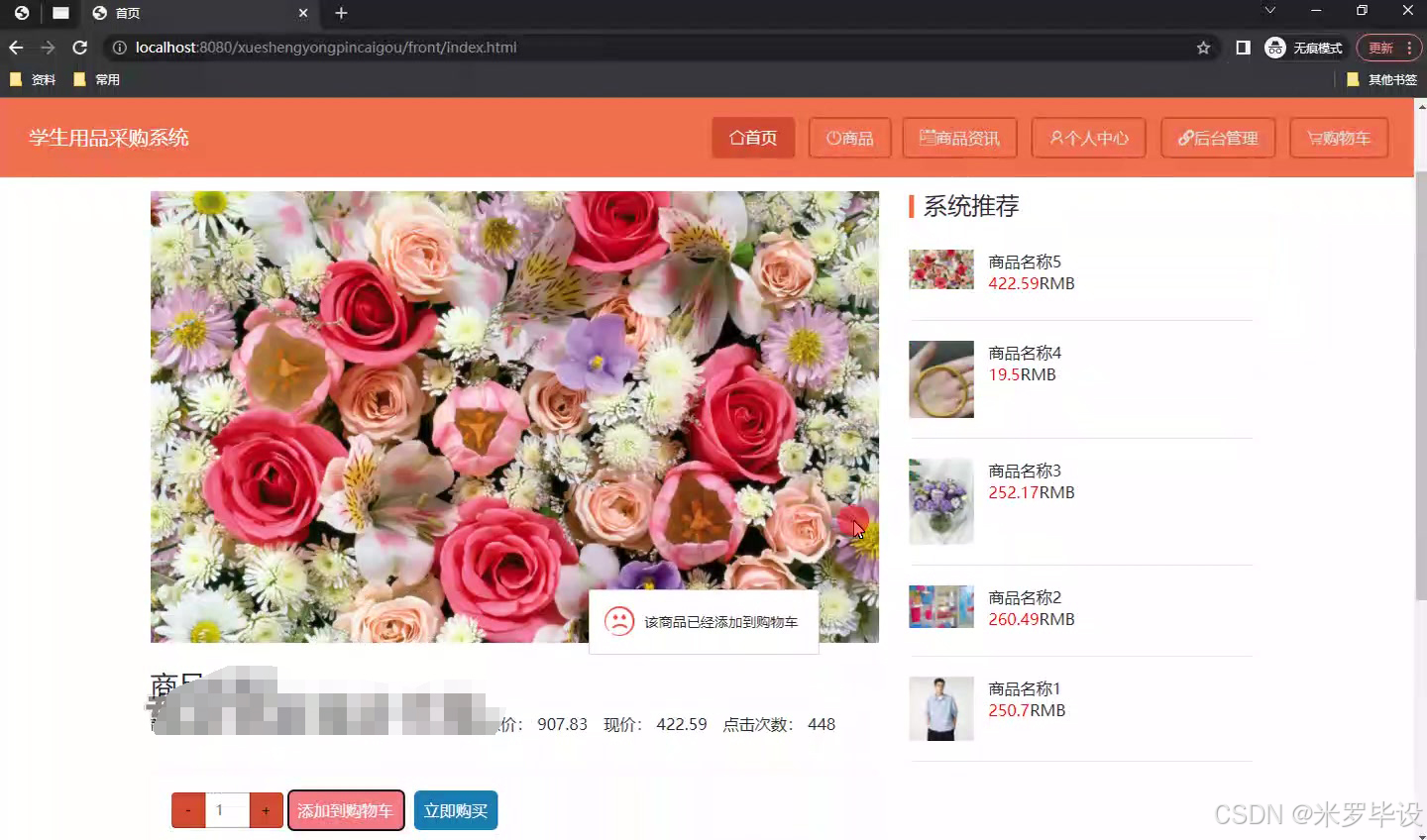
Task: Click the site info icon before localhost
Action: (119, 47)
